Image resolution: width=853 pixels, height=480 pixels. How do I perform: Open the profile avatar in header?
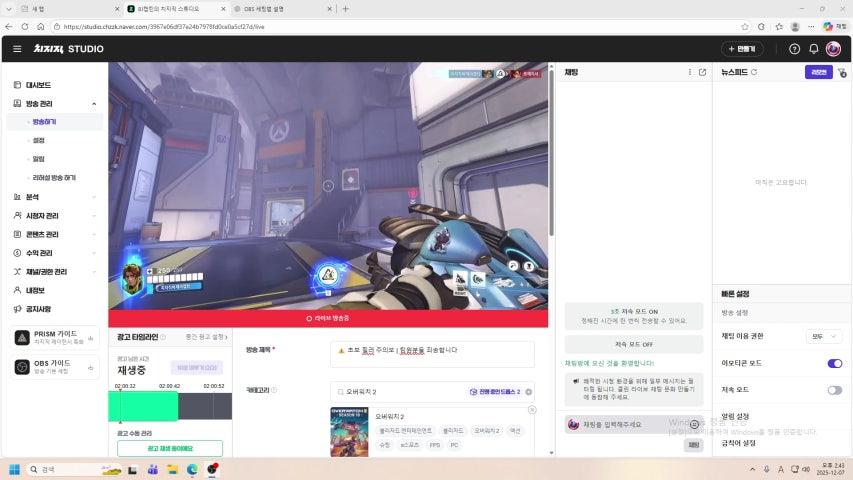click(x=833, y=49)
